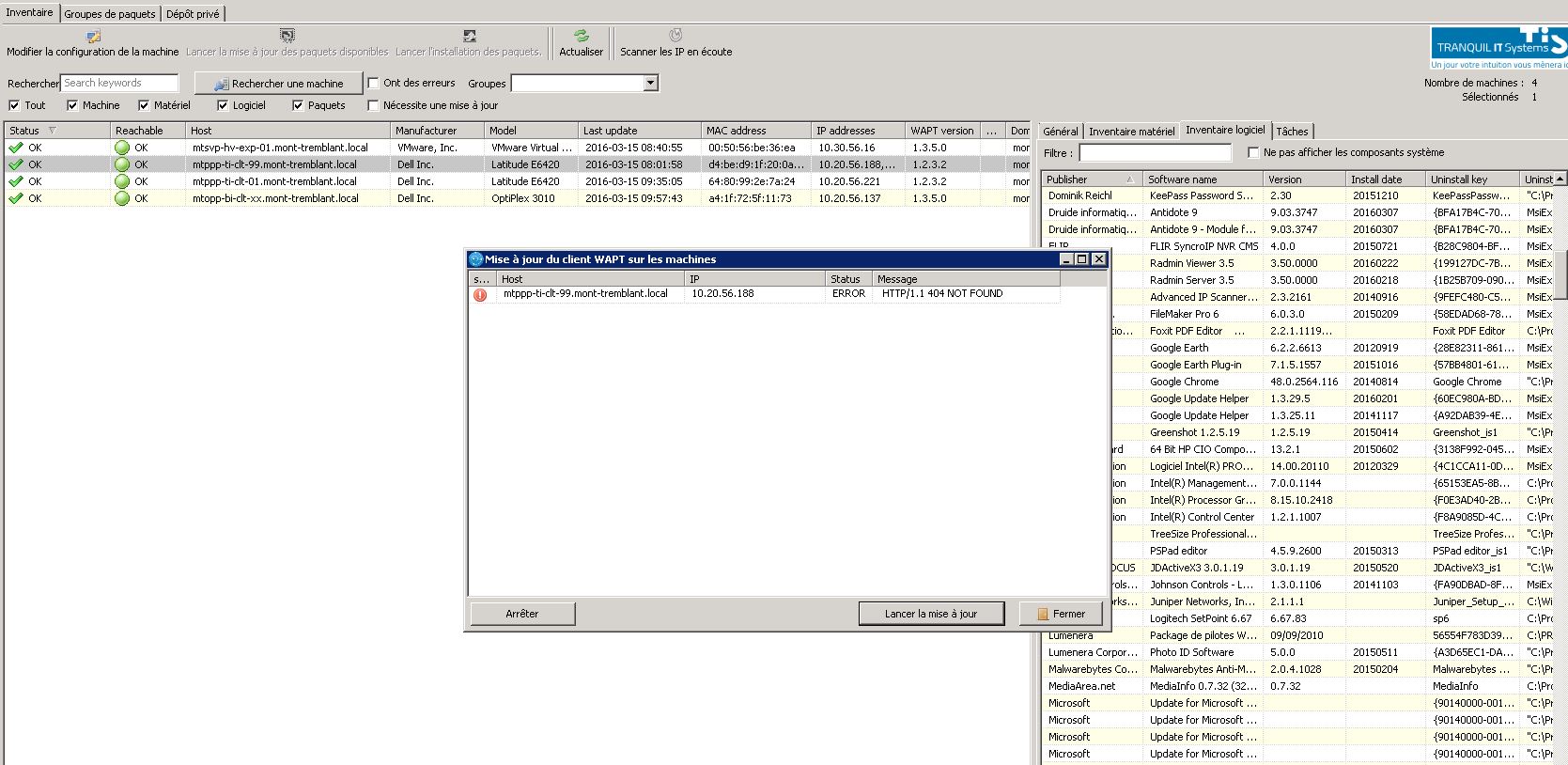
Task: Uncheck the Tout filter checkbox
Action: [14, 105]
